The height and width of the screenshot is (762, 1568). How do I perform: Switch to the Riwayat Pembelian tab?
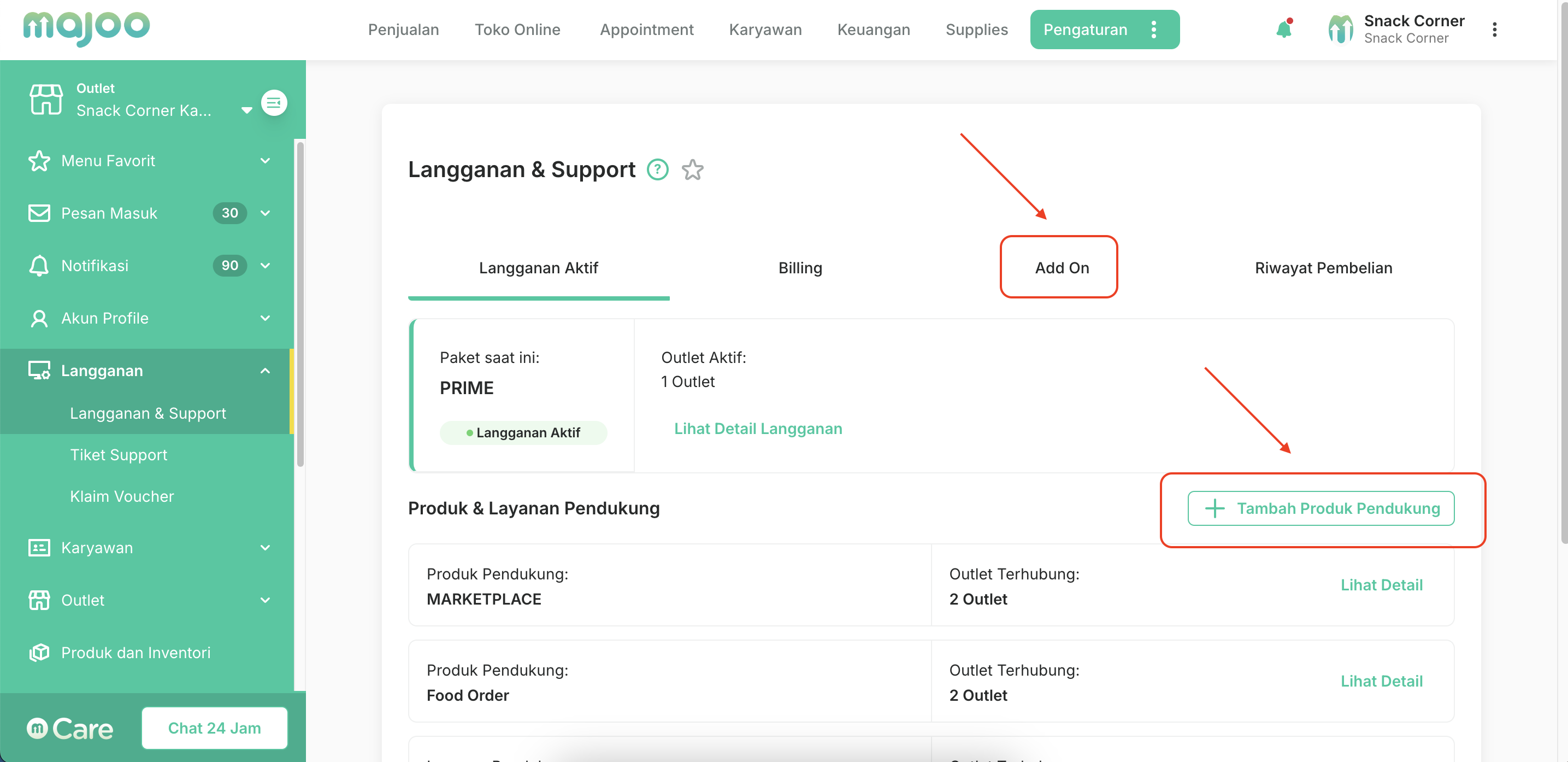point(1323,268)
